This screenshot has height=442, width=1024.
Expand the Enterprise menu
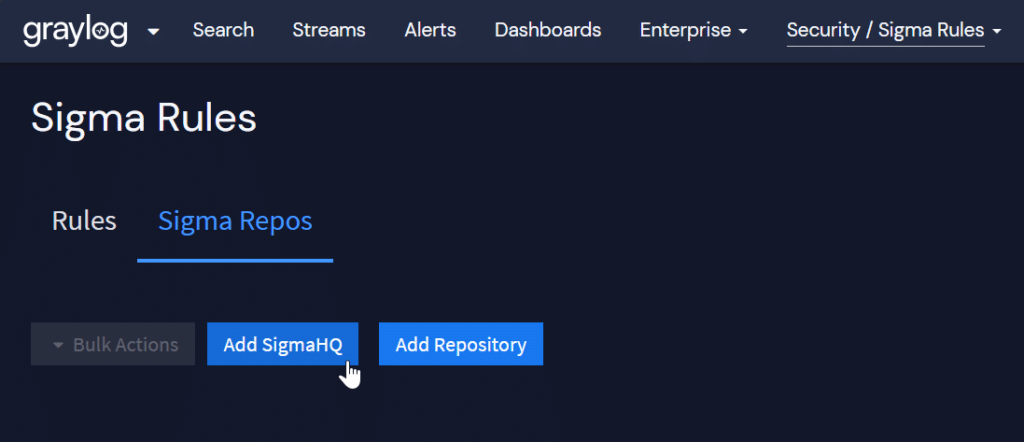686,30
